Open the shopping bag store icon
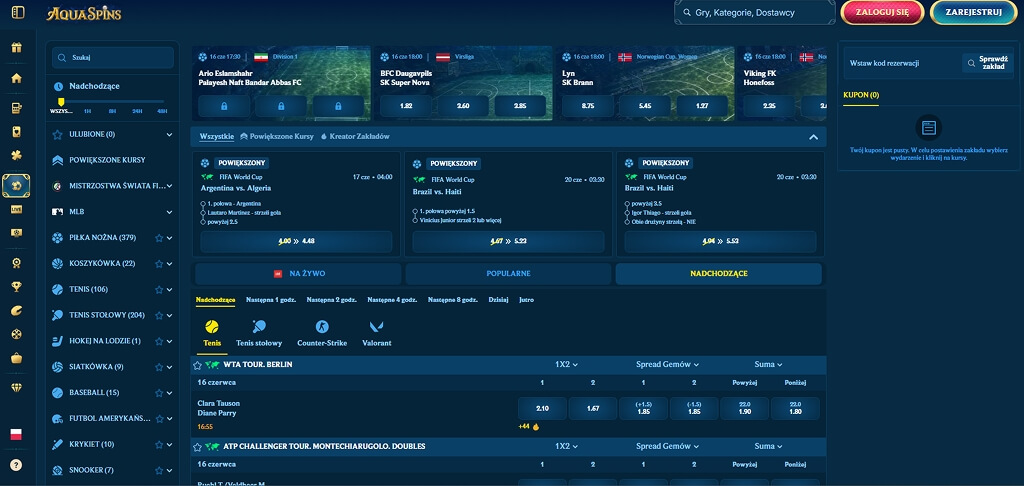Viewport: 1024px width, 486px height. tap(16, 358)
